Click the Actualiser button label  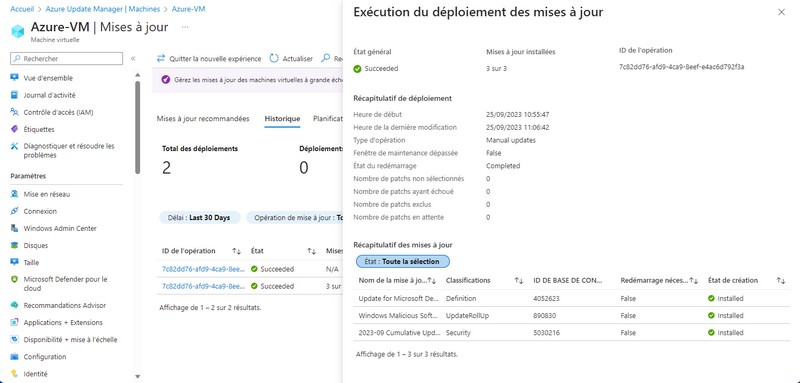(297, 59)
